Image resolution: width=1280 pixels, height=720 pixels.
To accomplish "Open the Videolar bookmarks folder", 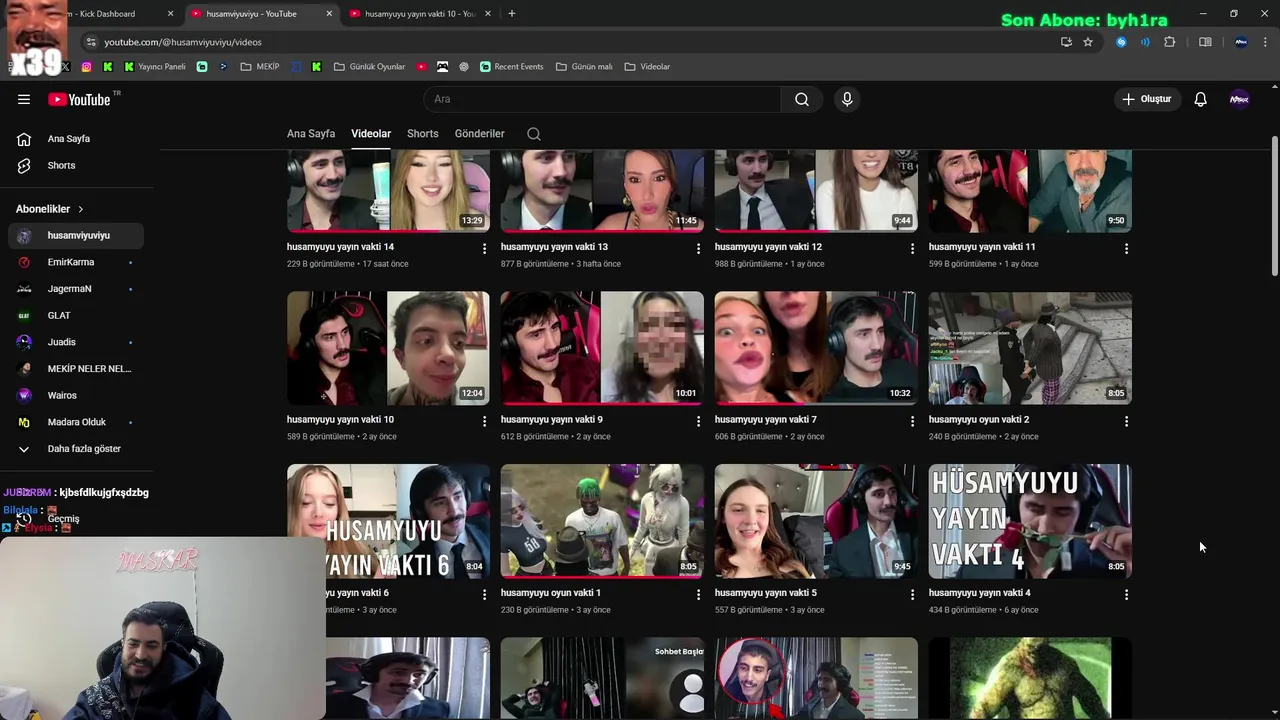I will [x=647, y=67].
